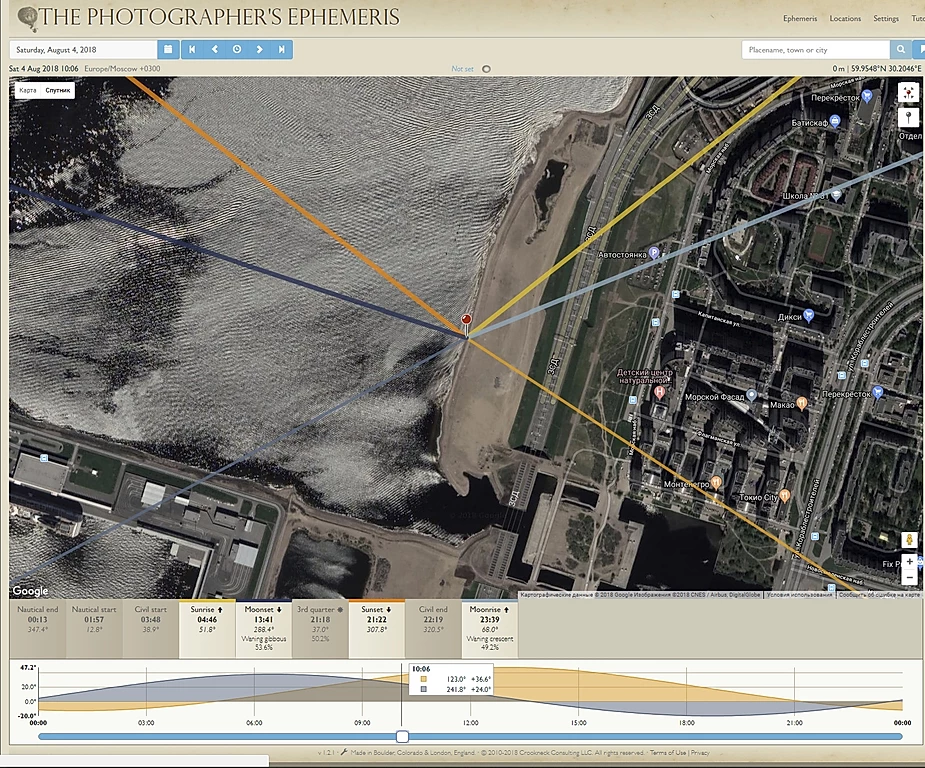925x768 pixels.
Task: Switch map to Карта view
Action: point(28,90)
